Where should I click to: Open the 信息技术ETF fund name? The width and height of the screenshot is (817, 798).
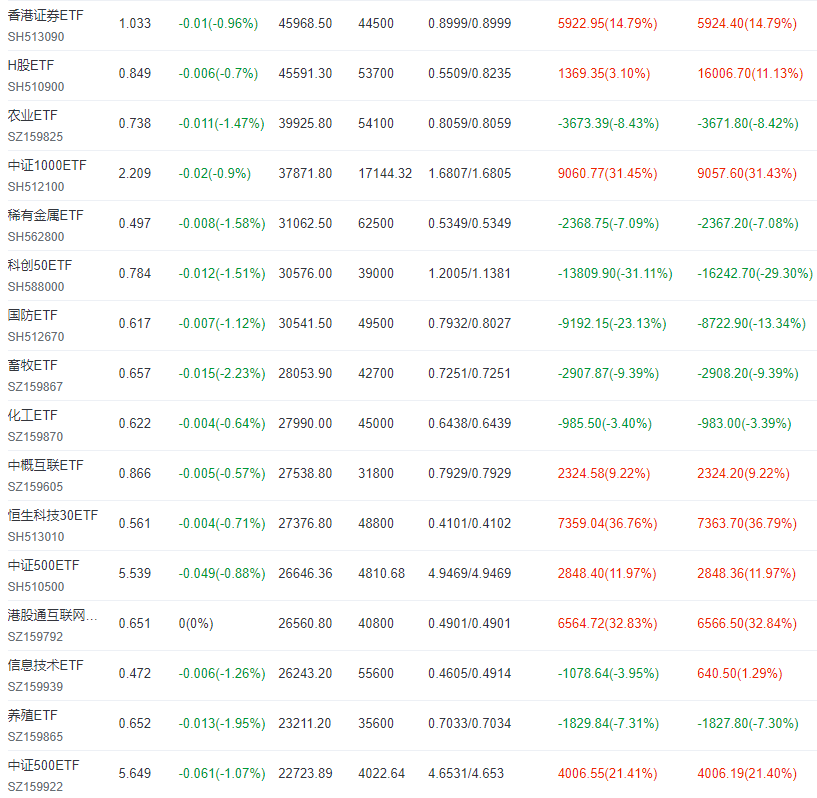45,666
